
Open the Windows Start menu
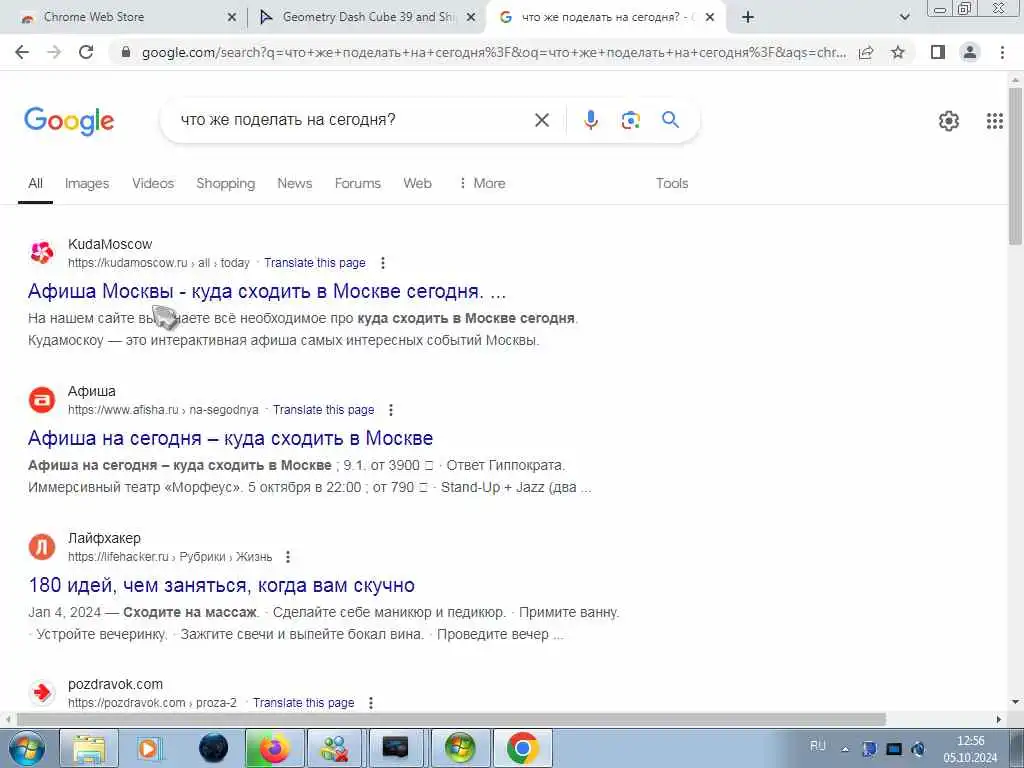(26, 748)
